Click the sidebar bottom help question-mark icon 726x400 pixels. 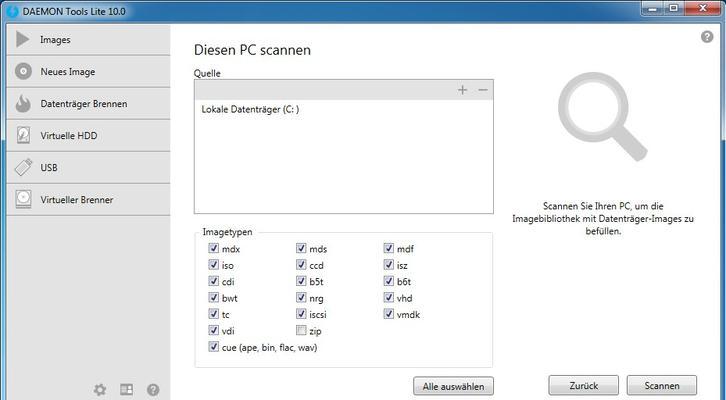tap(153, 390)
